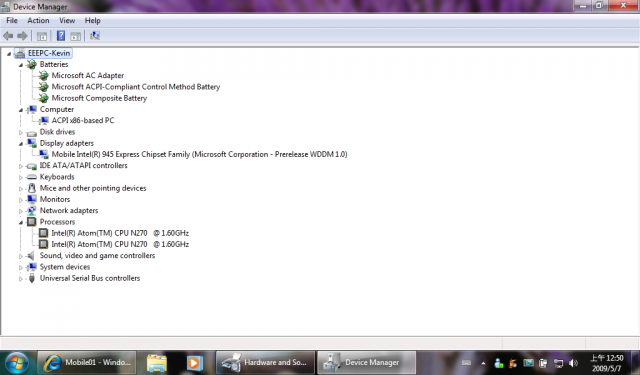
Task: Select Microsoft Composite Battery device
Action: coord(99,98)
